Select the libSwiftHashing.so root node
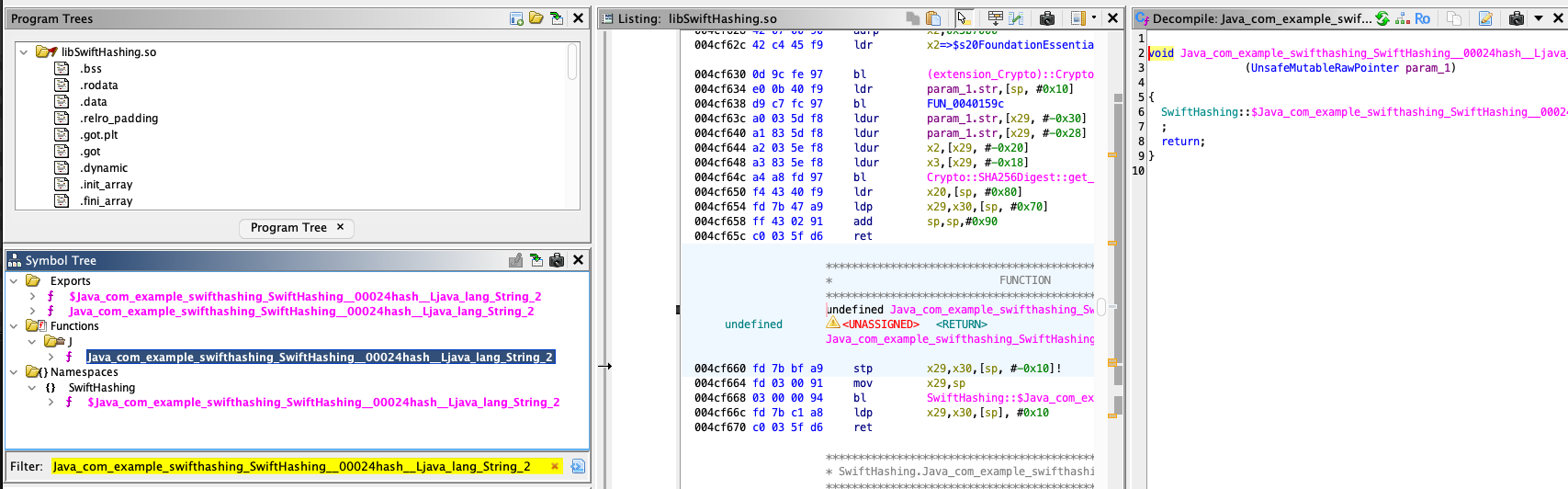 (108, 52)
